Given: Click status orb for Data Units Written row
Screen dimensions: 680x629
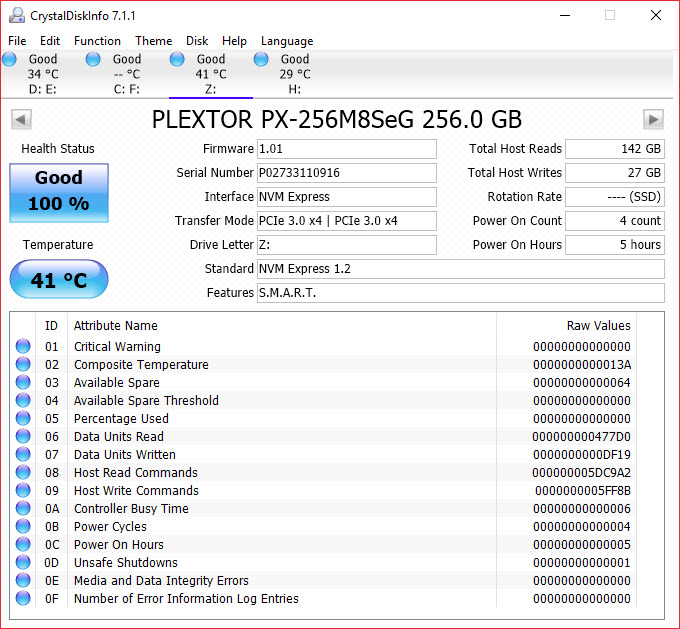Looking at the screenshot, I should pos(23,454).
